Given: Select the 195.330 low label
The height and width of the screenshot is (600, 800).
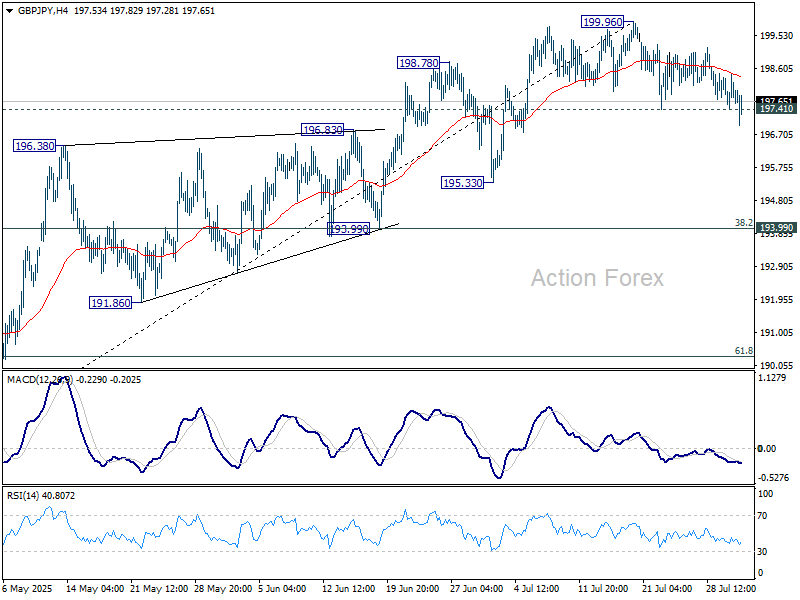Looking at the screenshot, I should click(462, 182).
